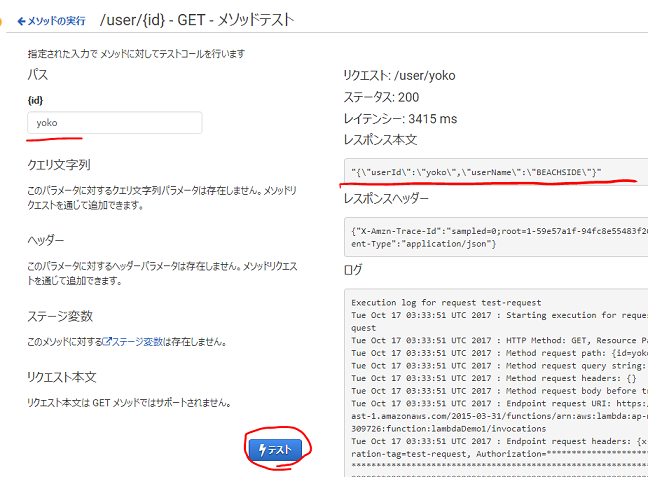Click the リクエスト: /user/yoko text
648x477 pixels.
click(x=400, y=76)
